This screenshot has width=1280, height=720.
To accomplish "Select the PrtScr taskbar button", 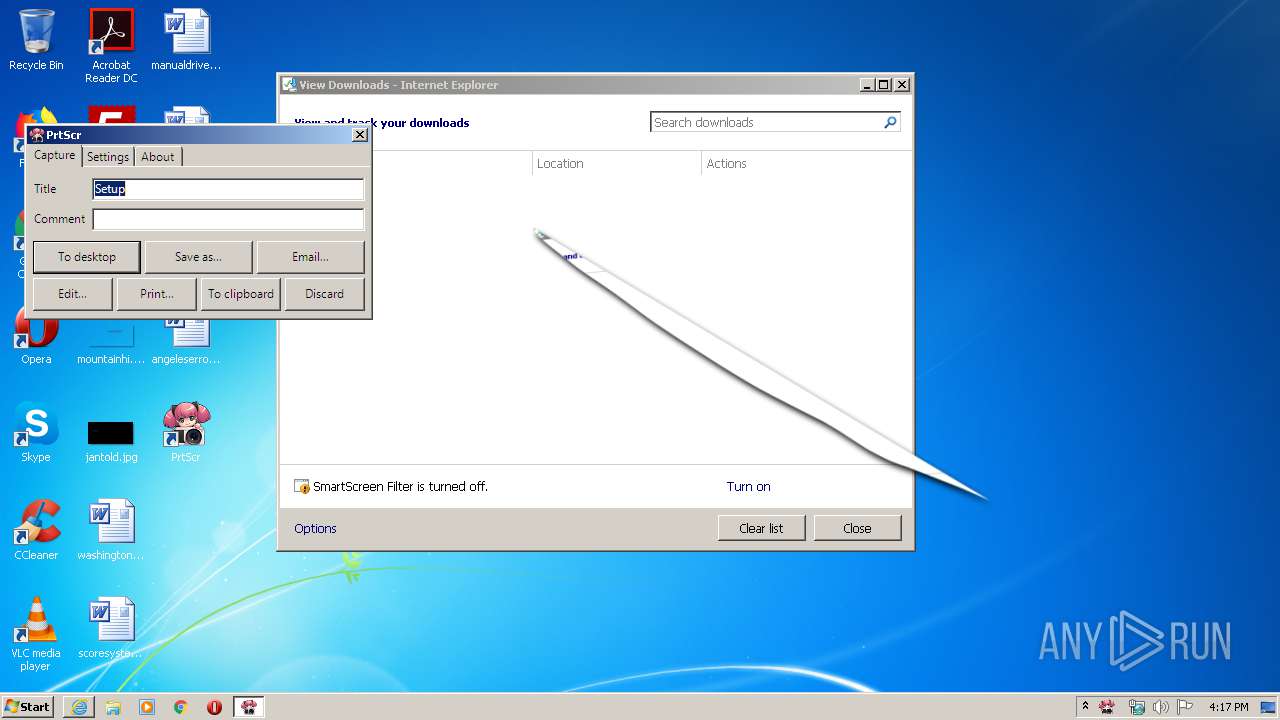I will click(x=249, y=707).
